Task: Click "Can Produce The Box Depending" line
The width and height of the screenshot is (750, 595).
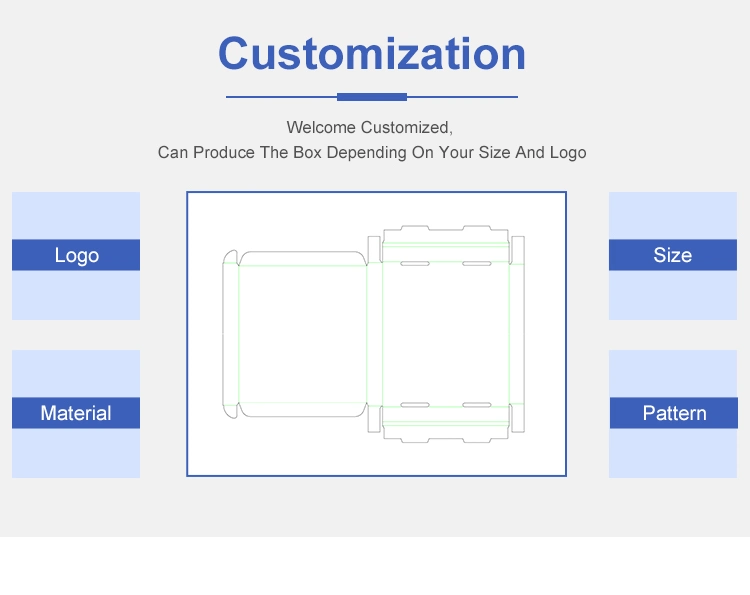Action: tap(372, 152)
